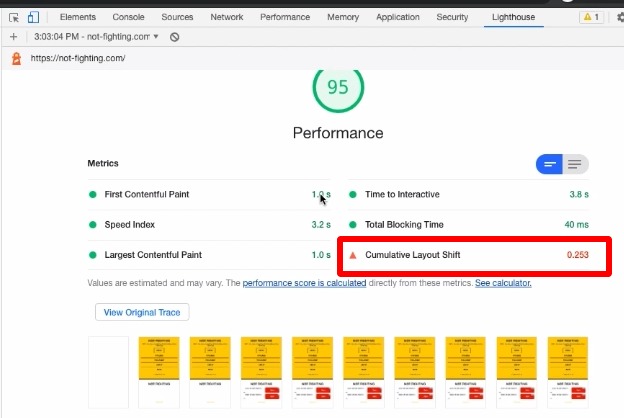Viewport: 624px width, 418px height.
Task: Click the 95 performance score gauge
Action: click(338, 88)
